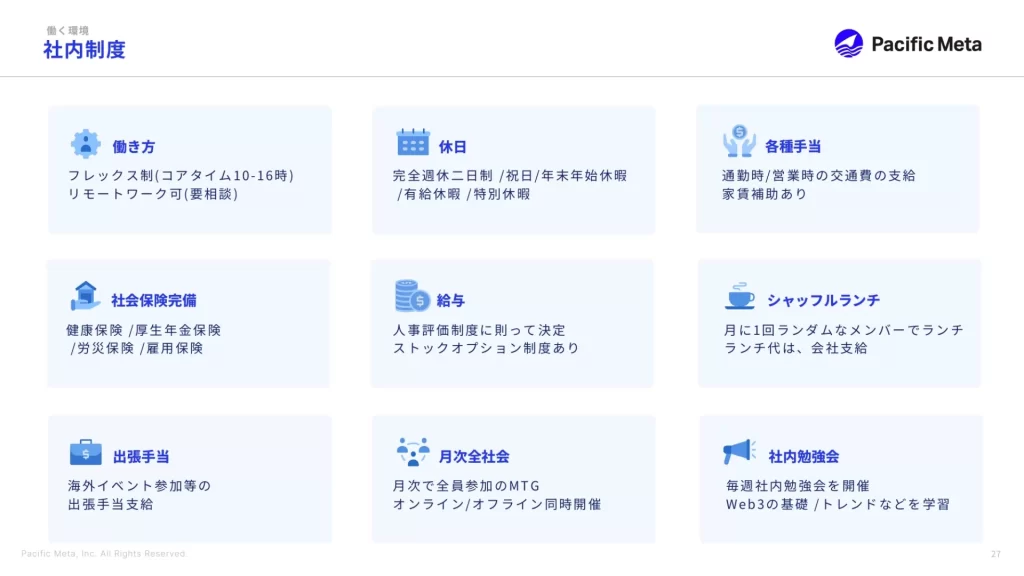Screen dimensions: 1024x576
Task: Select the briefcase icon beside 出張手当
Action: point(85,452)
